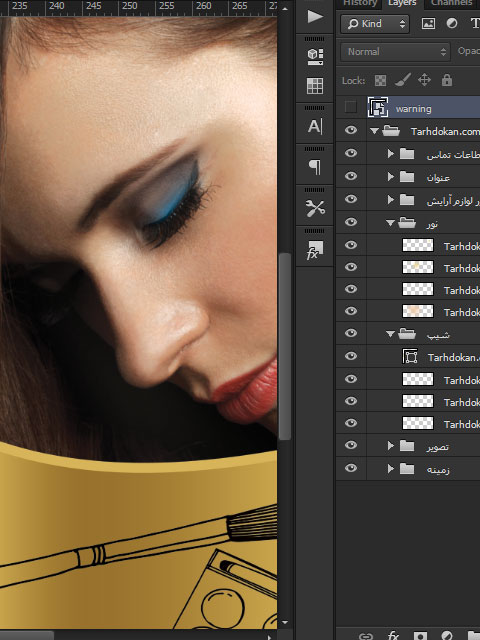Hide the زمینه group with eye icon
The image size is (480, 640).
coord(351,468)
